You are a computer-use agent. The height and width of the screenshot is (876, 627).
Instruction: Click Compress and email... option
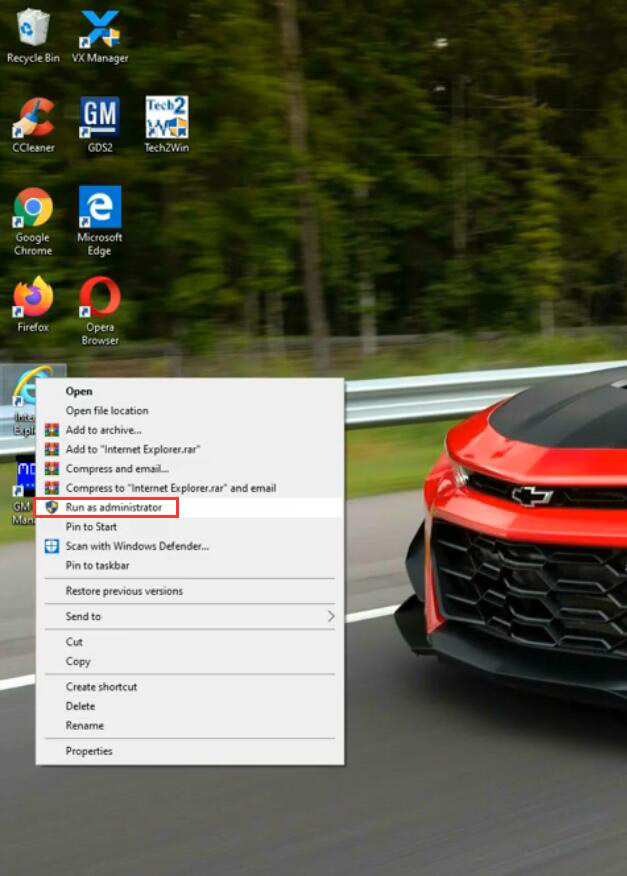117,469
